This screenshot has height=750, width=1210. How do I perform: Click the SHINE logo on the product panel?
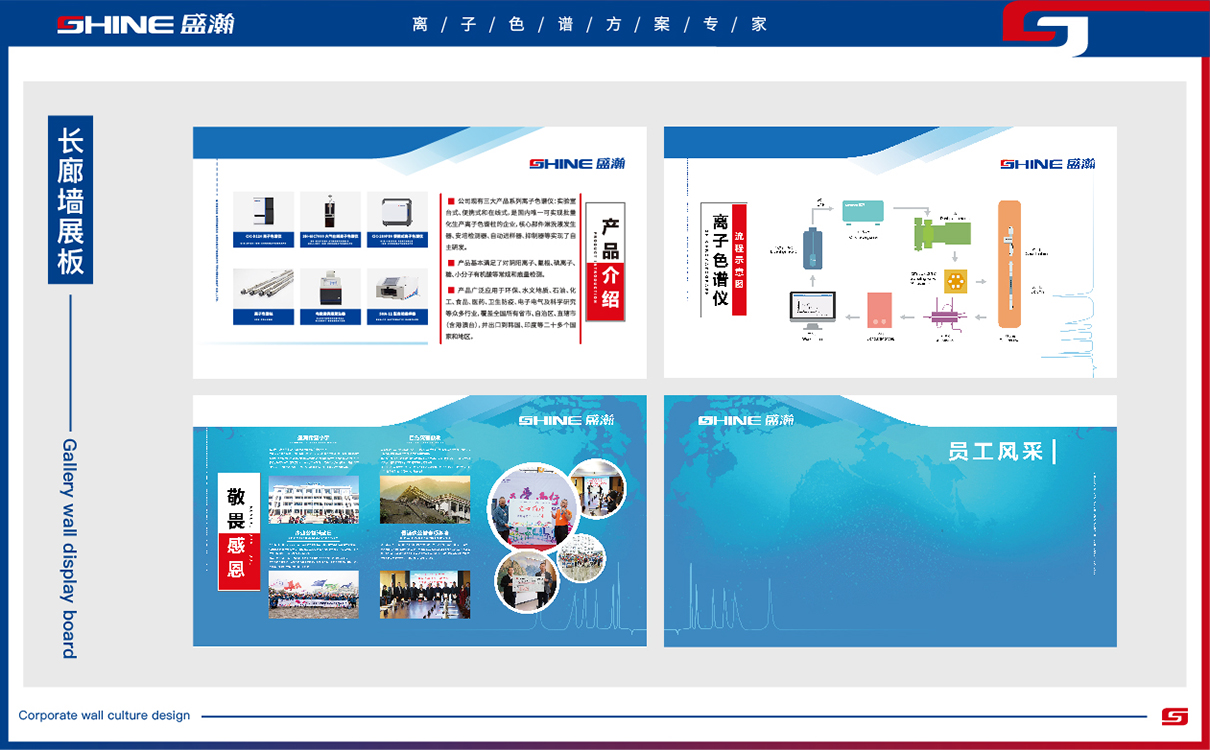576,163
